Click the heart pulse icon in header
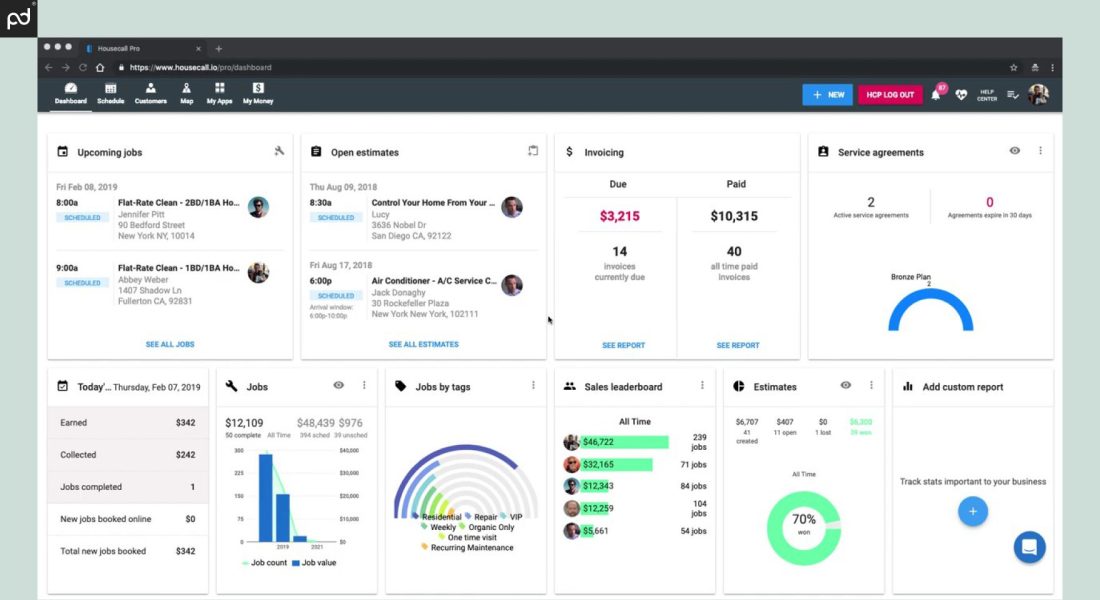This screenshot has height=600, width=1100. click(962, 95)
